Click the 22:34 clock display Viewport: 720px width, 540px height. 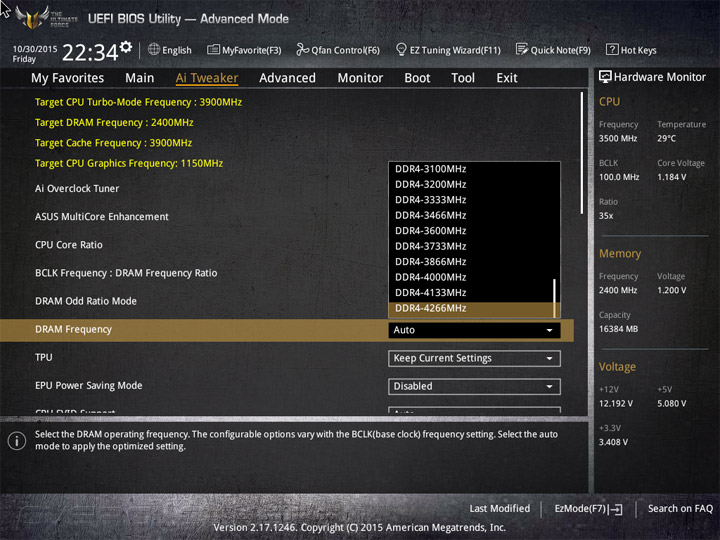click(x=90, y=52)
